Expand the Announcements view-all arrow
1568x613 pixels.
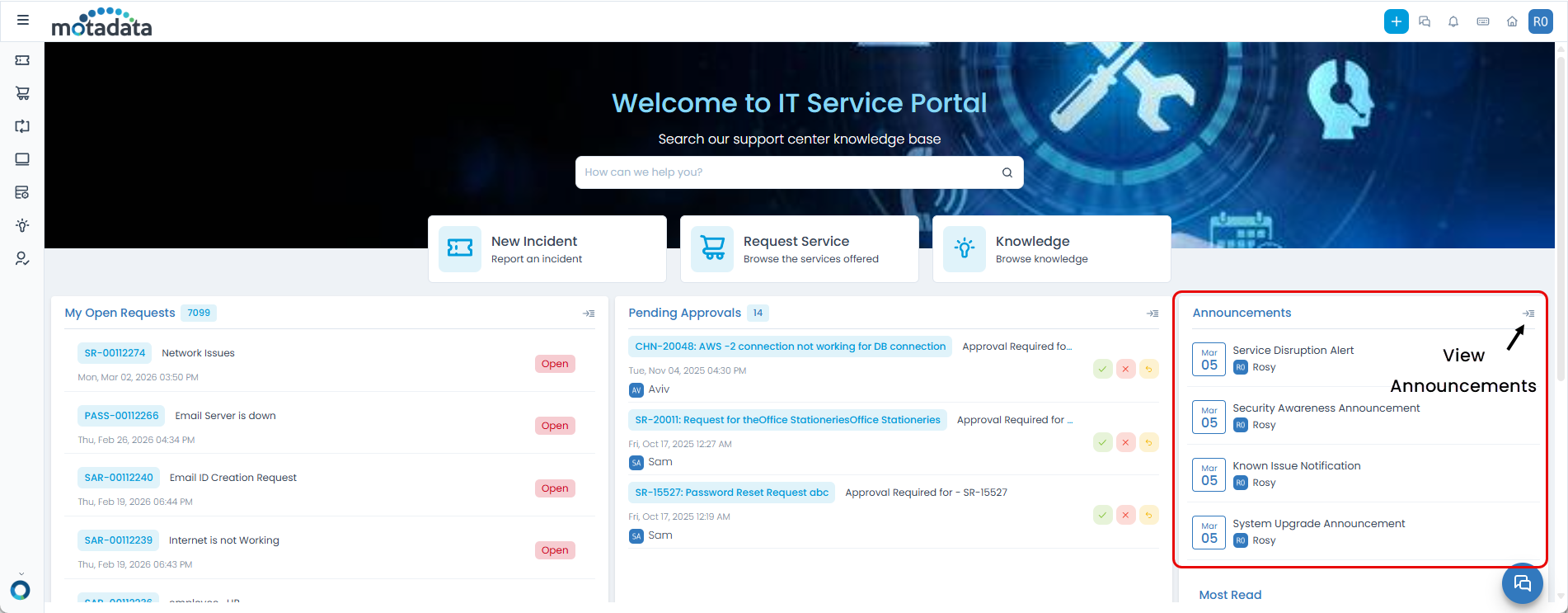coord(1528,314)
